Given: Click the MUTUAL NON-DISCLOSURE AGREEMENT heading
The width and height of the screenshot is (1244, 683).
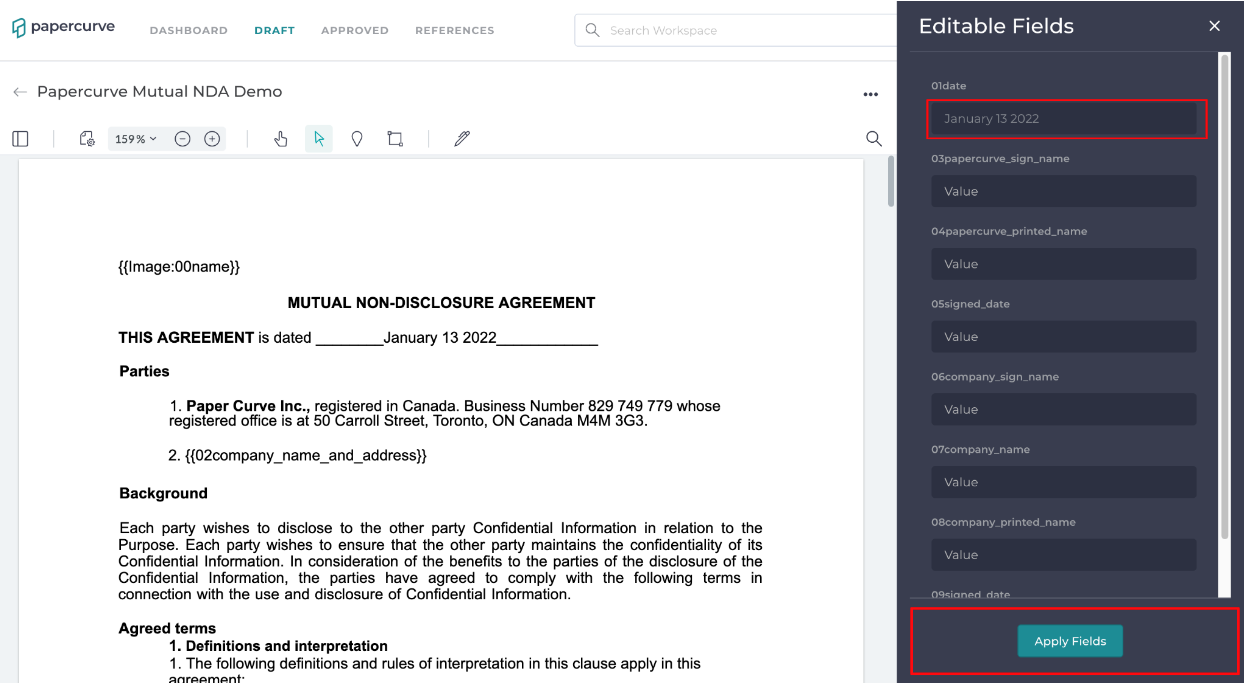Looking at the screenshot, I should (441, 303).
